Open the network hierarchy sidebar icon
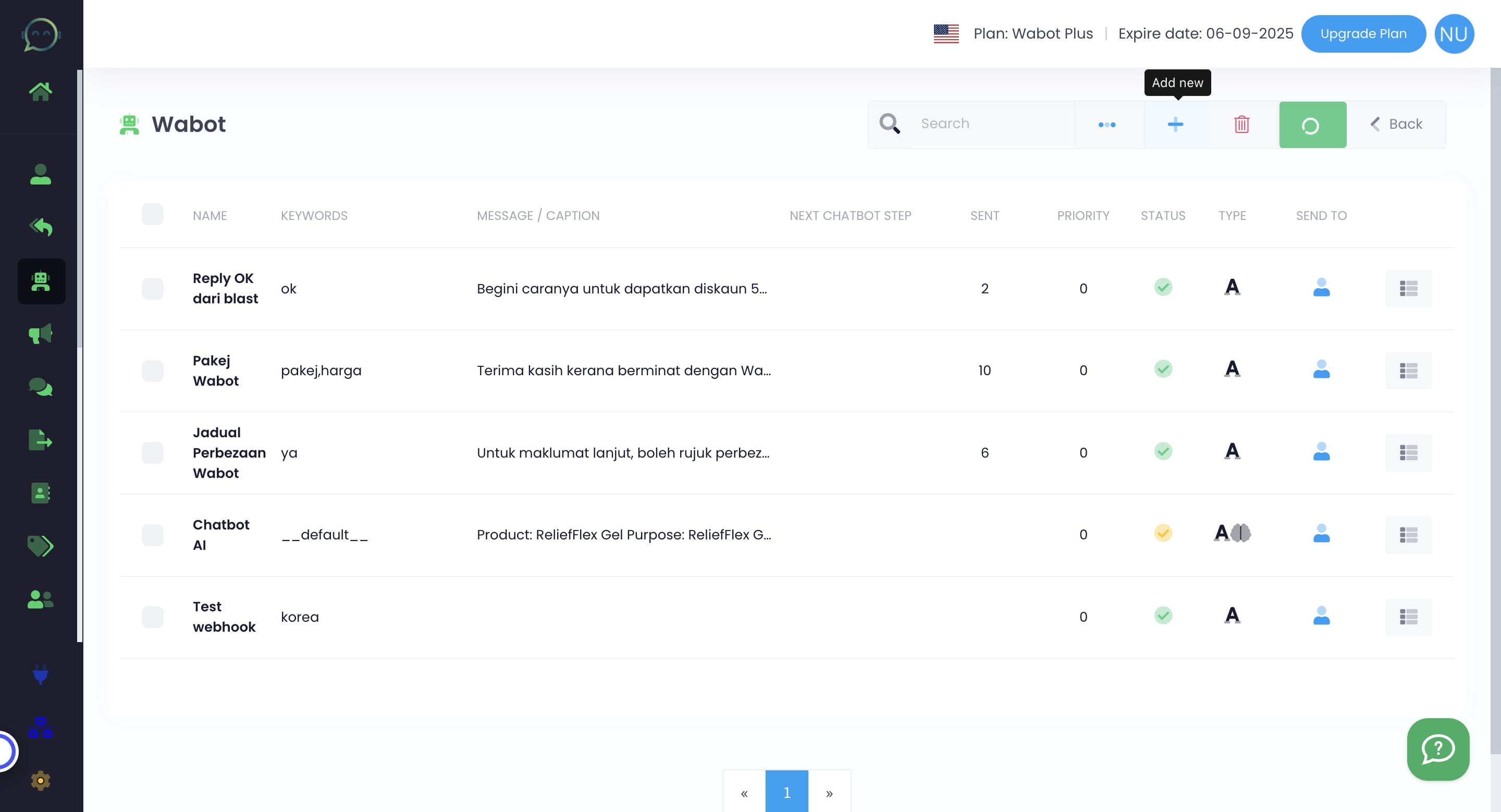The width and height of the screenshot is (1501, 812). pyautogui.click(x=40, y=728)
